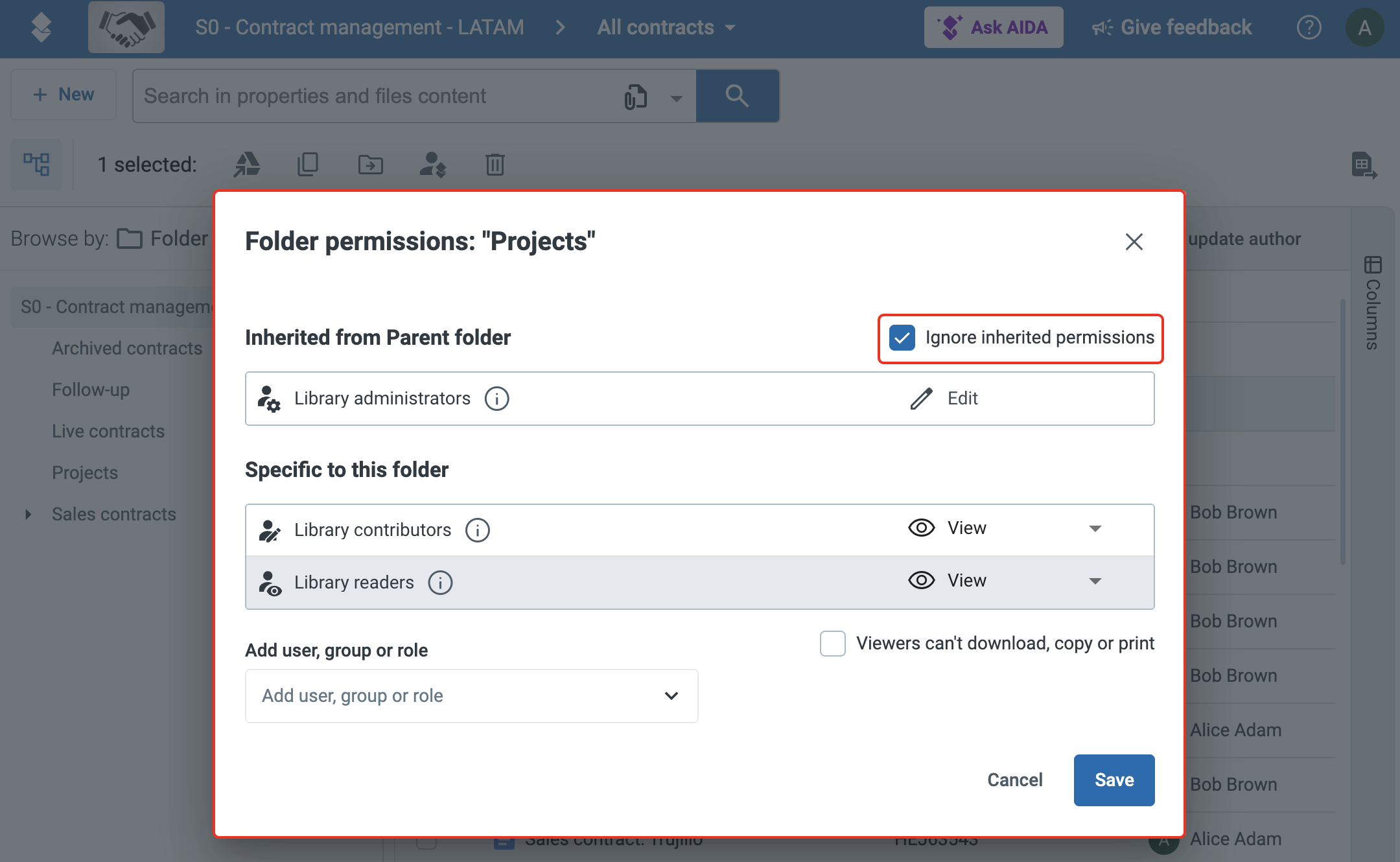Expand the search options arrow
The image size is (1400, 862).
point(676,99)
